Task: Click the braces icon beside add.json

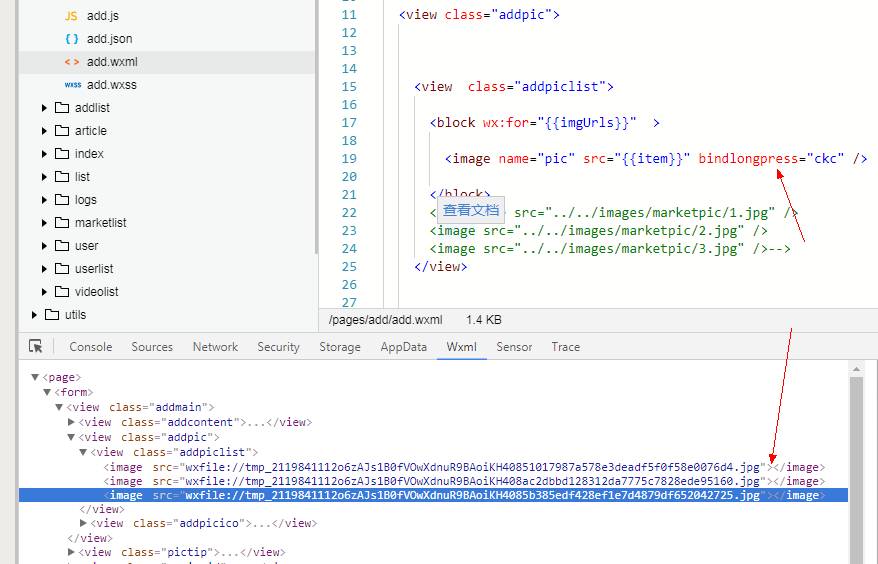Action: click(x=72, y=39)
